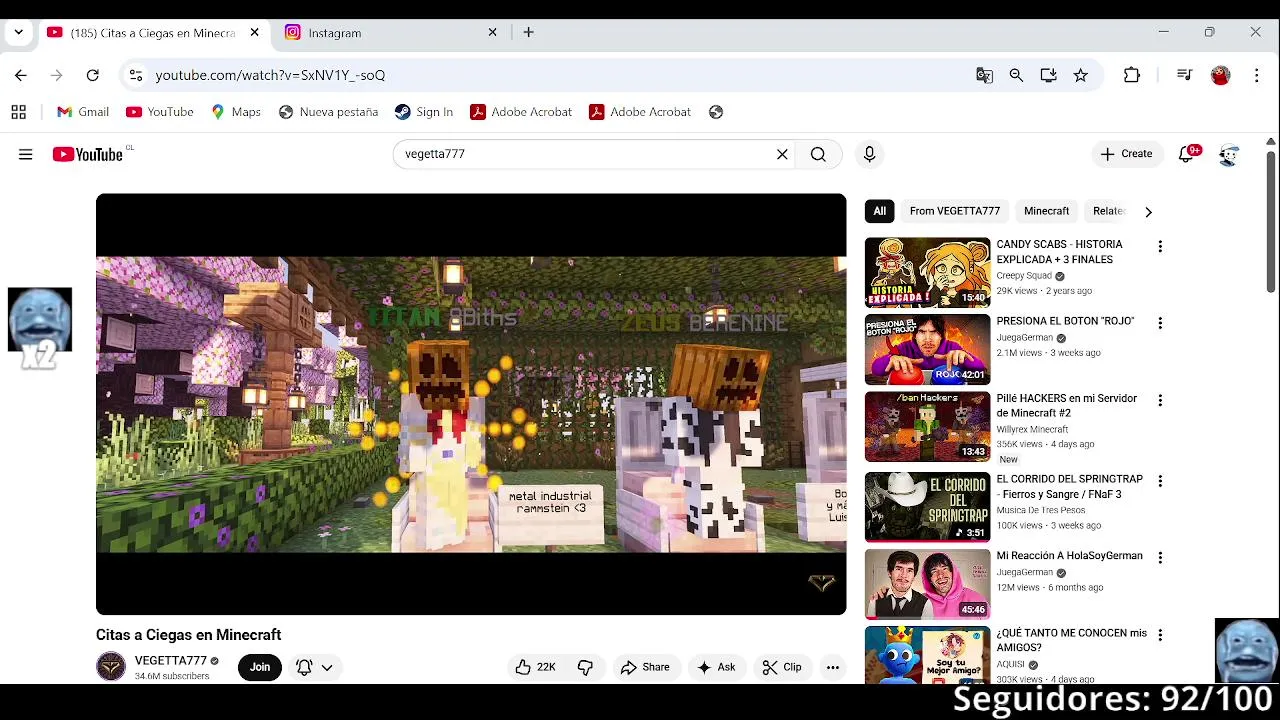The image size is (1280, 720).
Task: Open Pillé HACKERS video title
Action: pos(1067,405)
